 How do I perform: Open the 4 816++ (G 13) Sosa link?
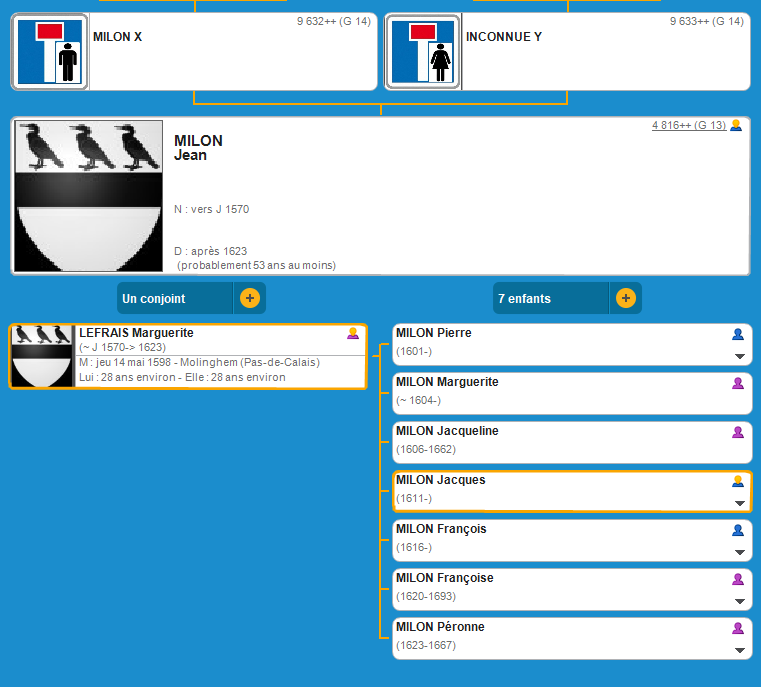click(689, 126)
